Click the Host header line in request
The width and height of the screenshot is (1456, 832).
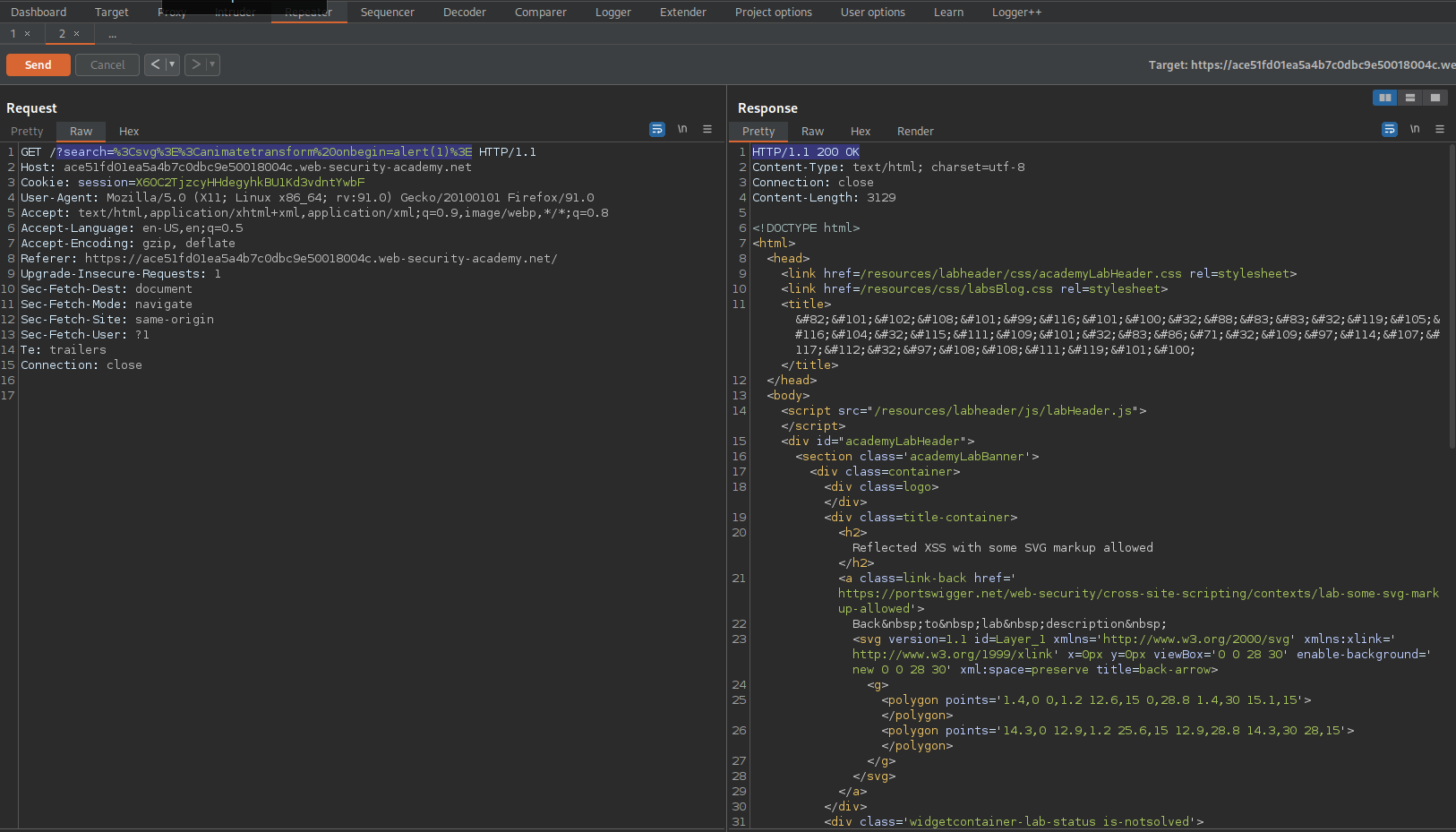pyautogui.click(x=246, y=167)
